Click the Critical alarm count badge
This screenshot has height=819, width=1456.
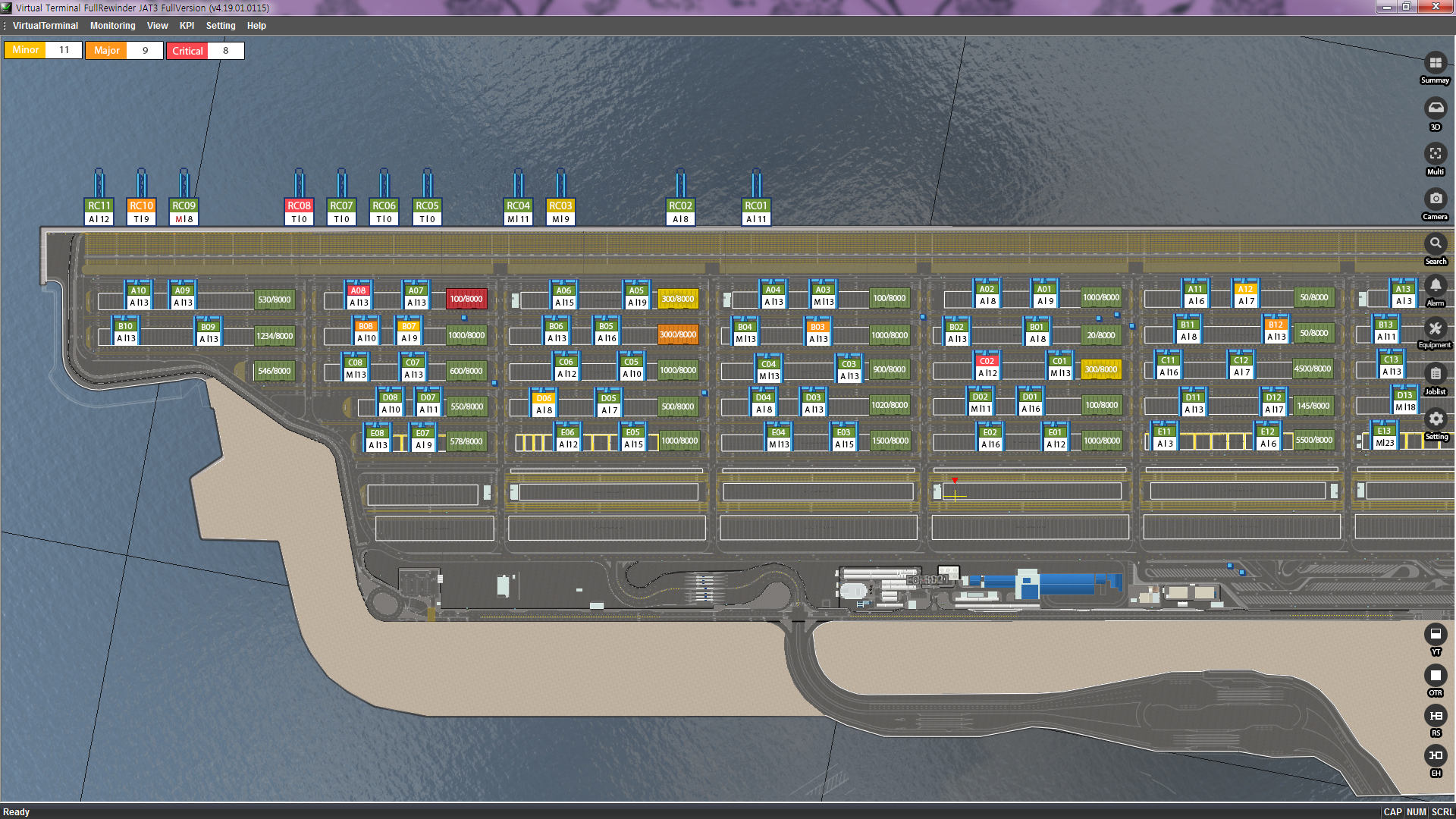[x=205, y=51]
